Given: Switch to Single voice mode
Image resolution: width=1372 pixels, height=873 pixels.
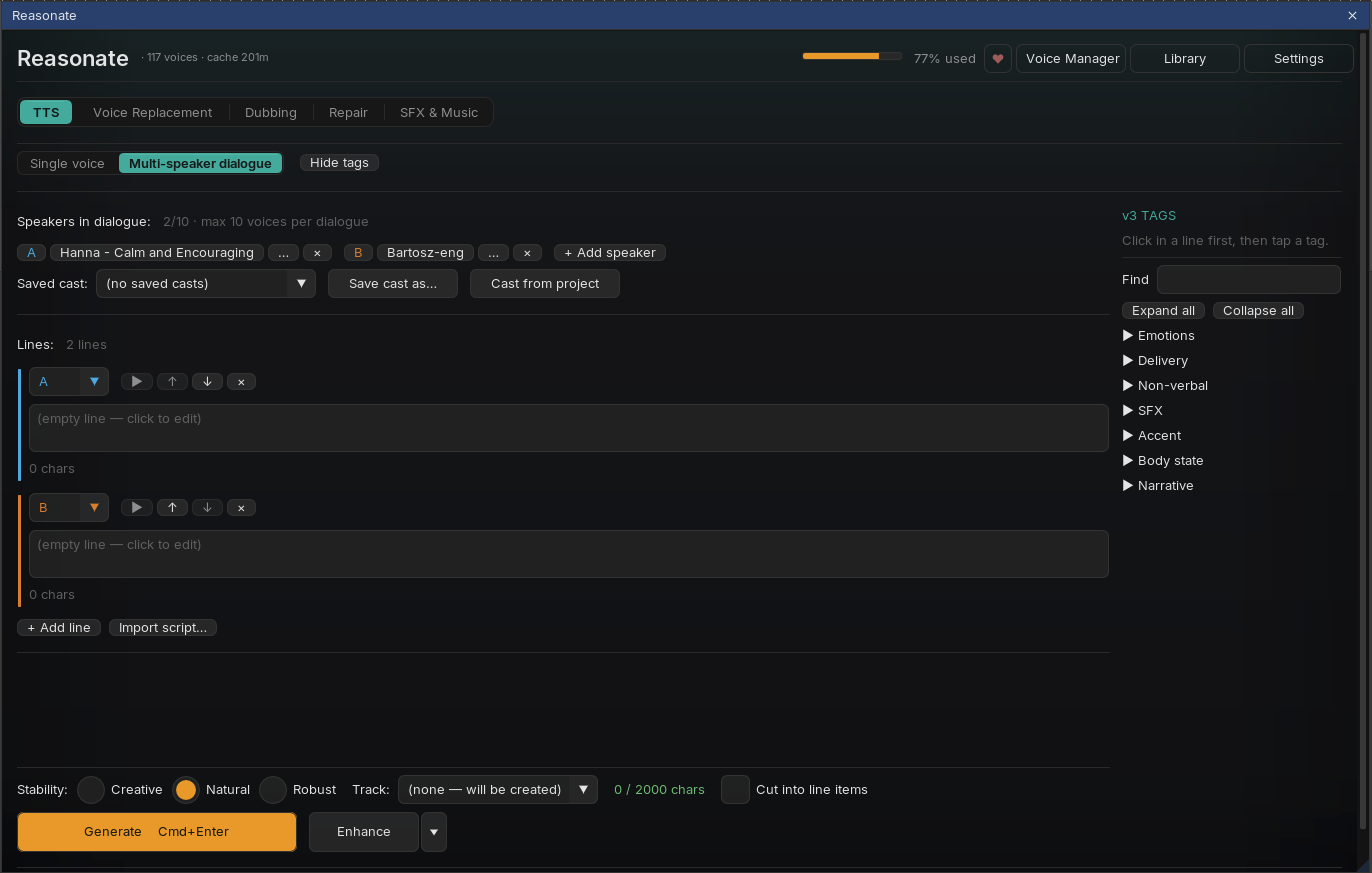Looking at the screenshot, I should [x=67, y=163].
